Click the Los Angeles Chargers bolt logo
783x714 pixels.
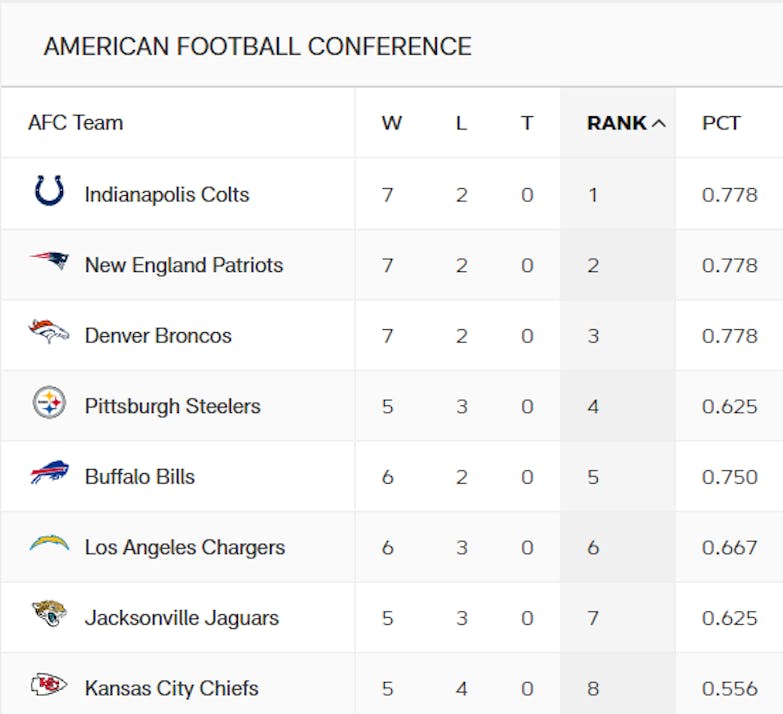49,545
